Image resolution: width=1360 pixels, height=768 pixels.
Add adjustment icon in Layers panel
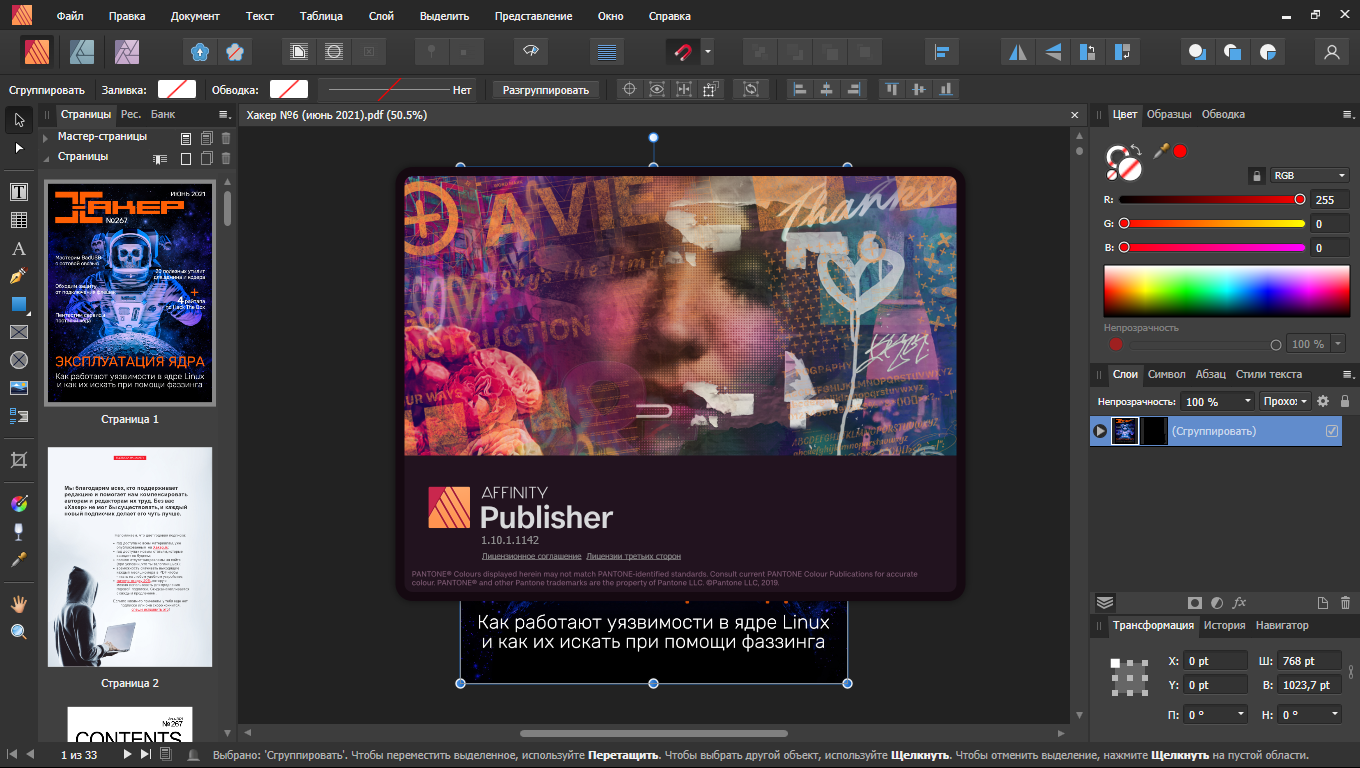(x=1217, y=602)
